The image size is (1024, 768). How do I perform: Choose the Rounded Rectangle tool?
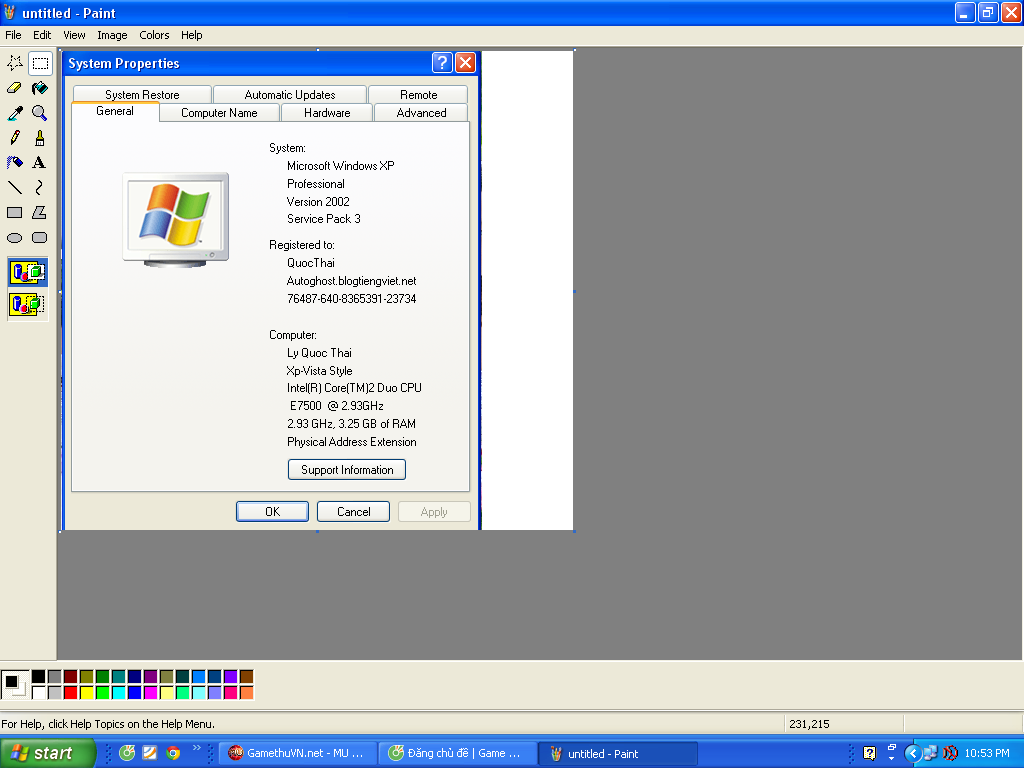pyautogui.click(x=40, y=238)
